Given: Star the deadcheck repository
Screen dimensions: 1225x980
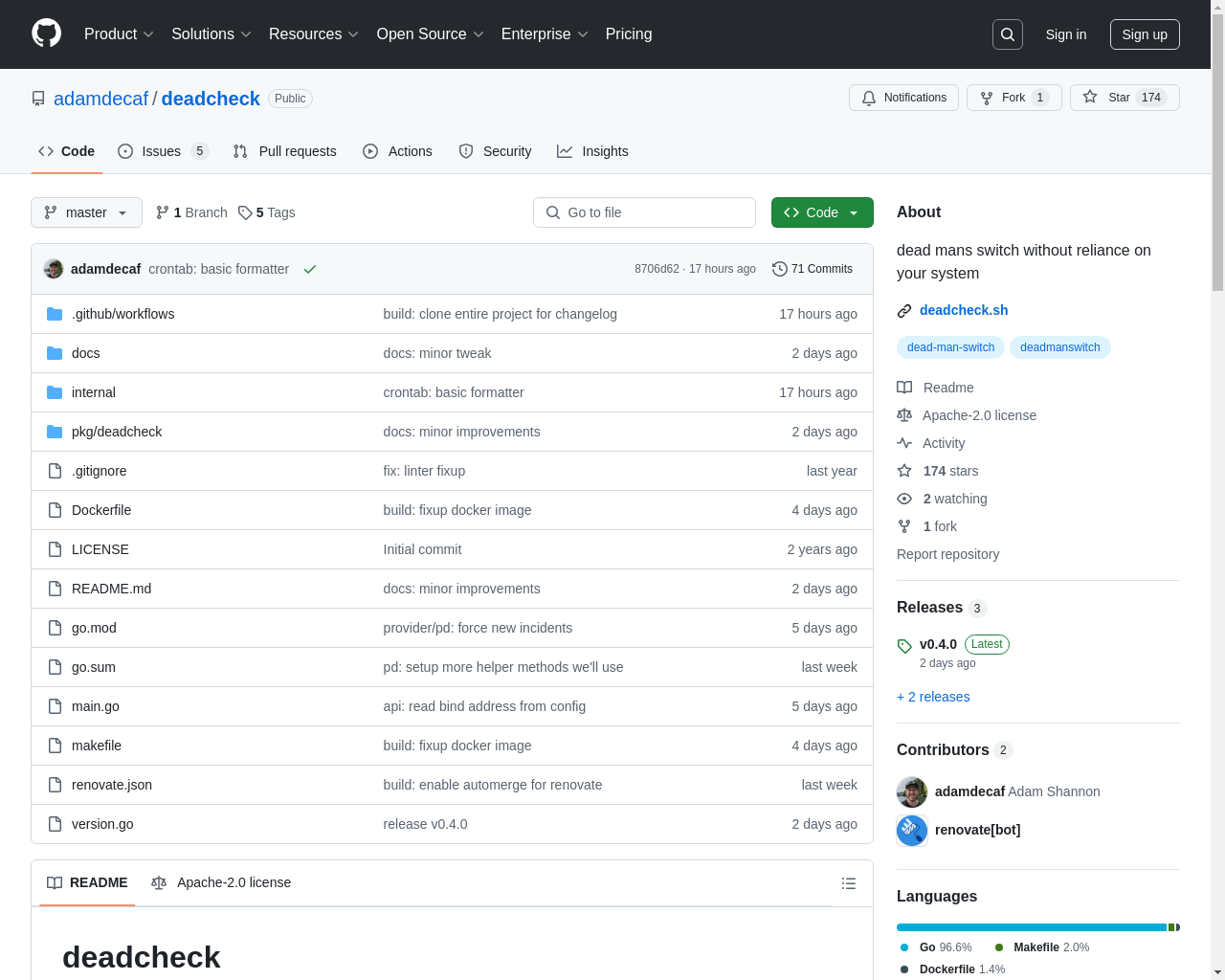Looking at the screenshot, I should (1125, 98).
